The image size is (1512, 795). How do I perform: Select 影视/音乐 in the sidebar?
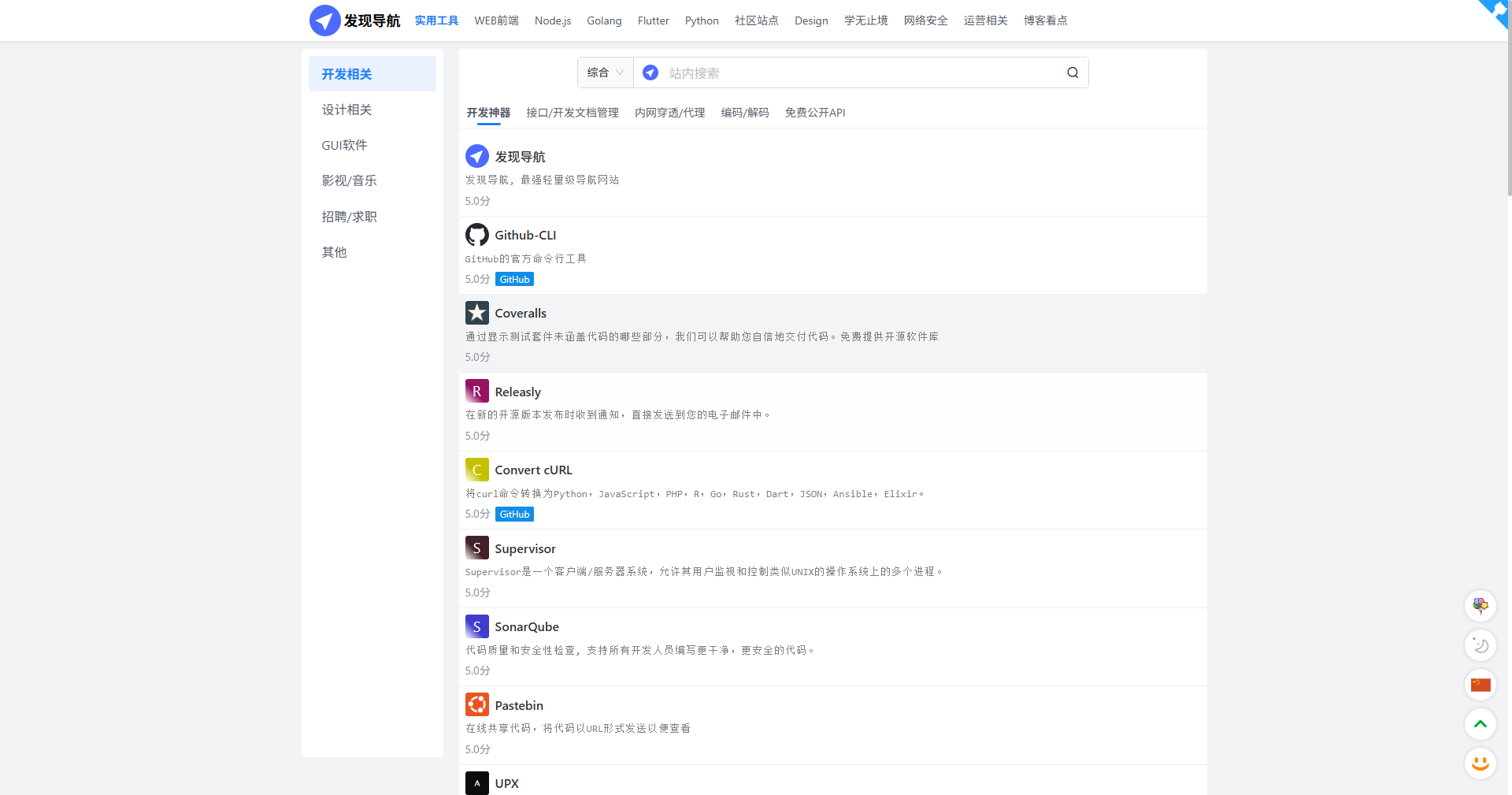(372, 180)
